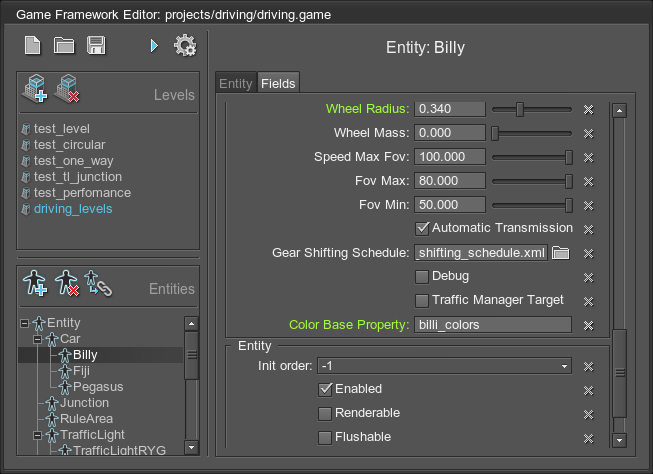The height and width of the screenshot is (474, 653).
Task: Add a new level icon
Action: pyautogui.click(x=35, y=88)
